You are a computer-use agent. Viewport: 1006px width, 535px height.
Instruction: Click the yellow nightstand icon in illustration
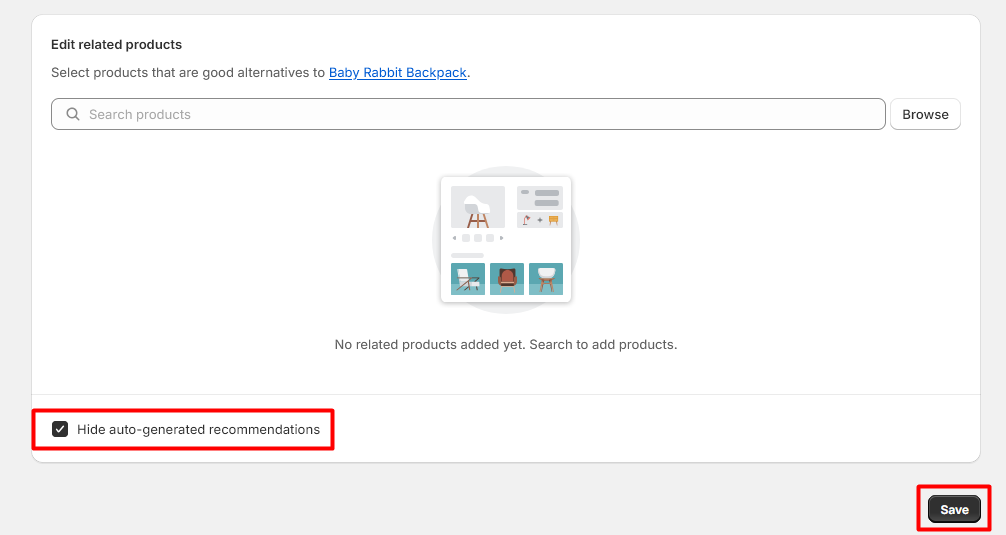(553, 220)
